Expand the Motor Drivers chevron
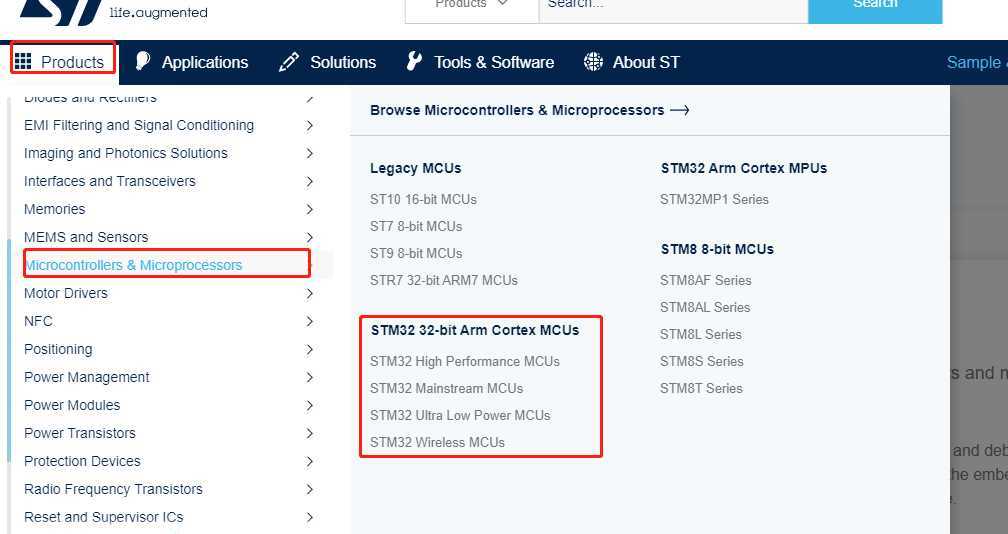 point(310,294)
